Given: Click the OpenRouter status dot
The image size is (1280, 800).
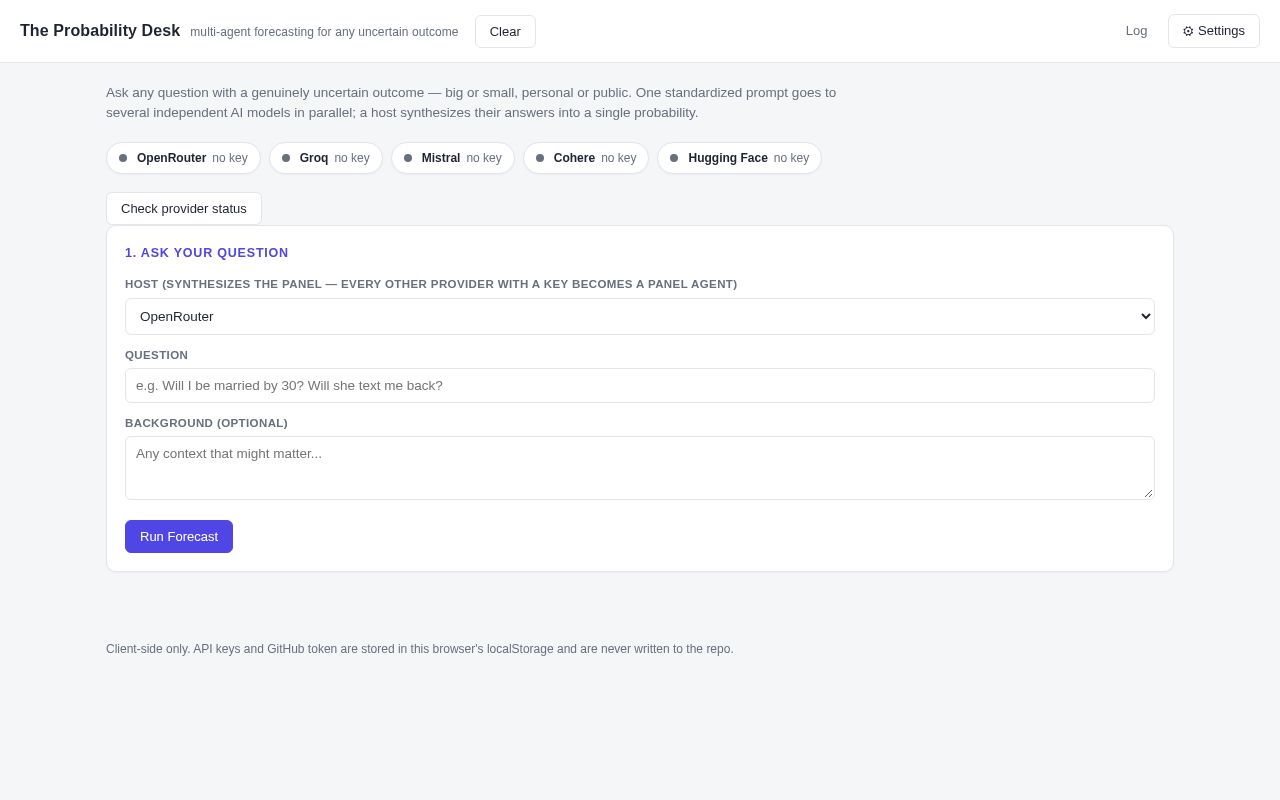Looking at the screenshot, I should (123, 158).
